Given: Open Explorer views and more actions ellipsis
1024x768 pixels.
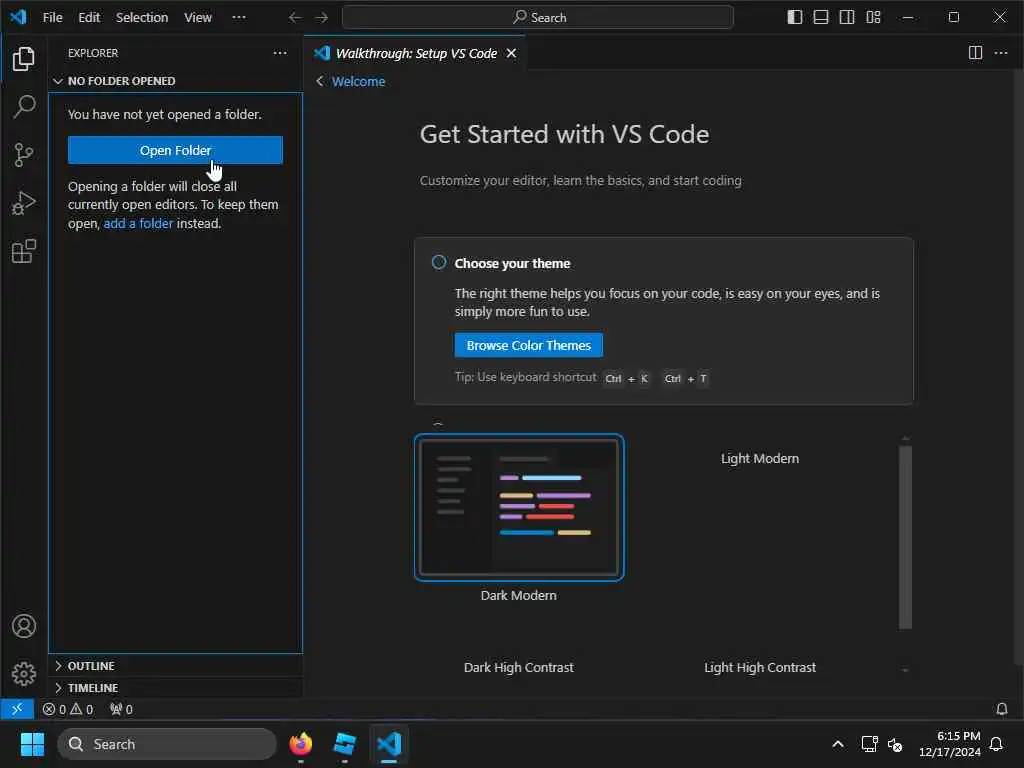Looking at the screenshot, I should (280, 53).
